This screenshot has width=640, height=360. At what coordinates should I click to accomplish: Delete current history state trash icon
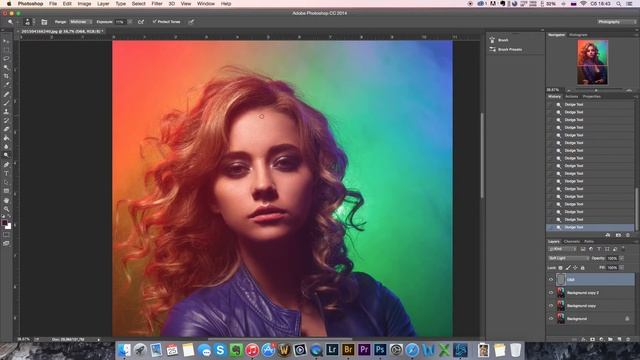click(628, 235)
